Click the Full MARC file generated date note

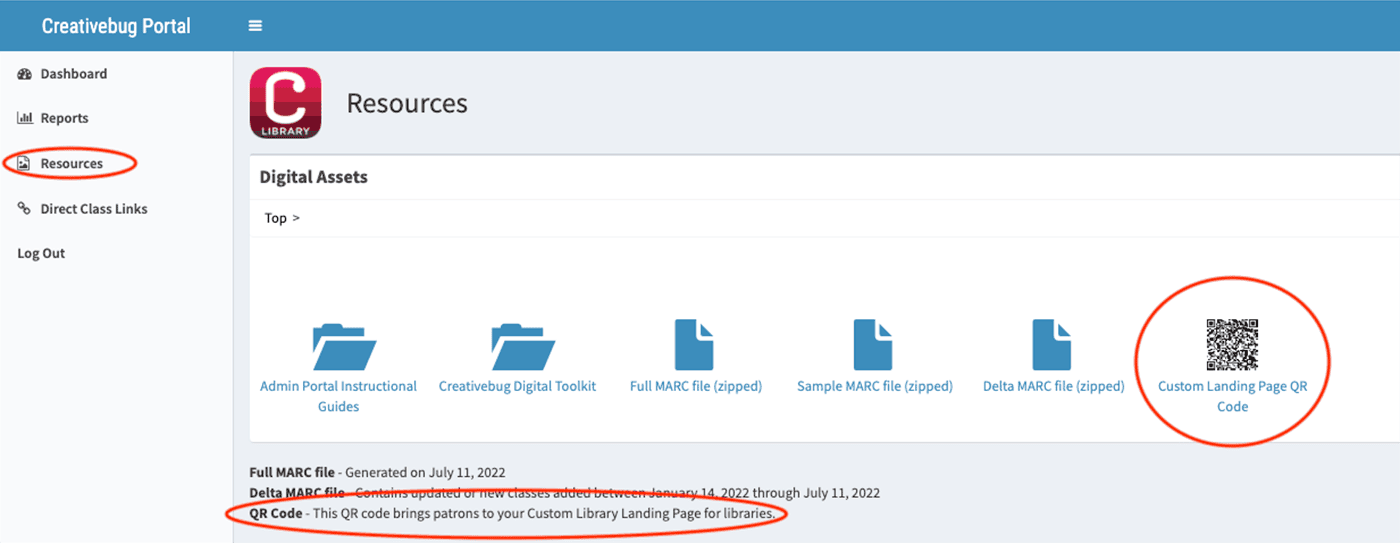click(377, 472)
